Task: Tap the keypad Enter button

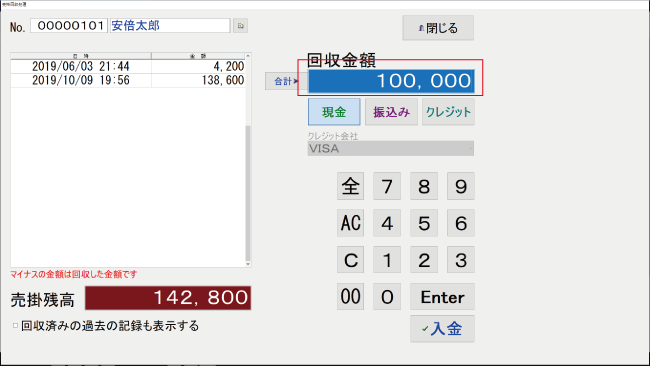Action: click(442, 297)
